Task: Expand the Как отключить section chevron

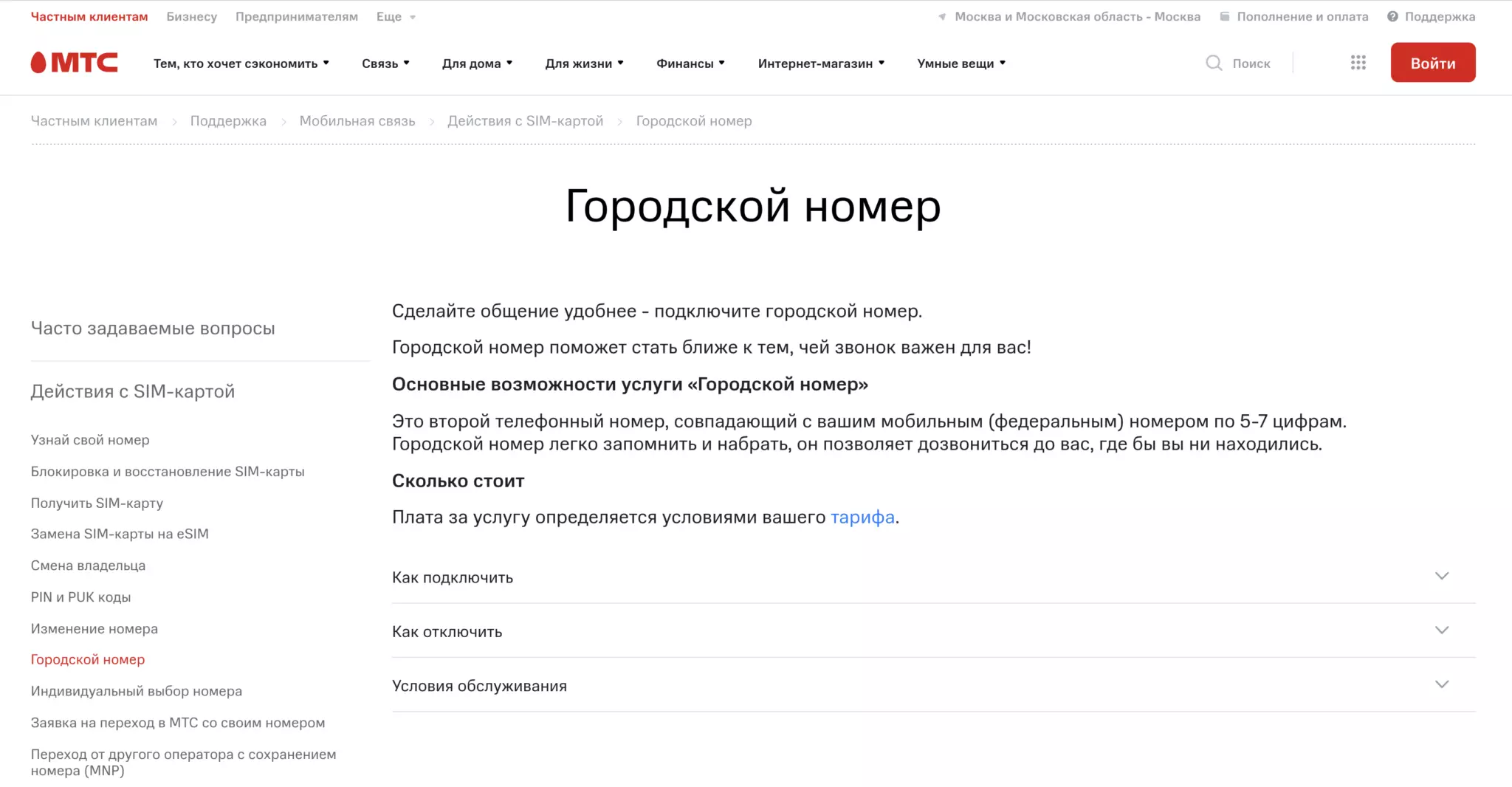Action: (x=1442, y=630)
